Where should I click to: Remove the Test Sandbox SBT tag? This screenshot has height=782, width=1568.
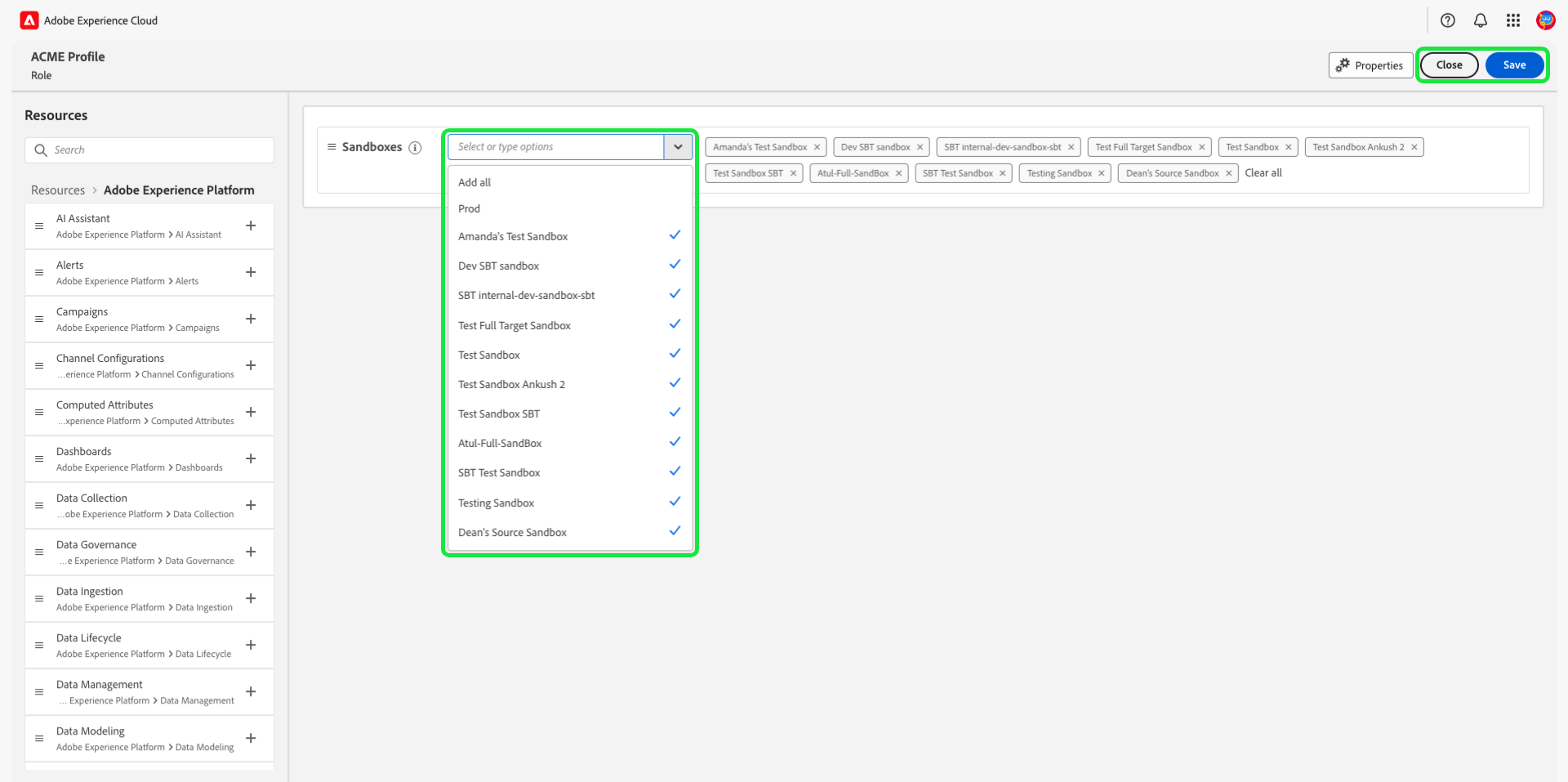pyautogui.click(x=793, y=173)
